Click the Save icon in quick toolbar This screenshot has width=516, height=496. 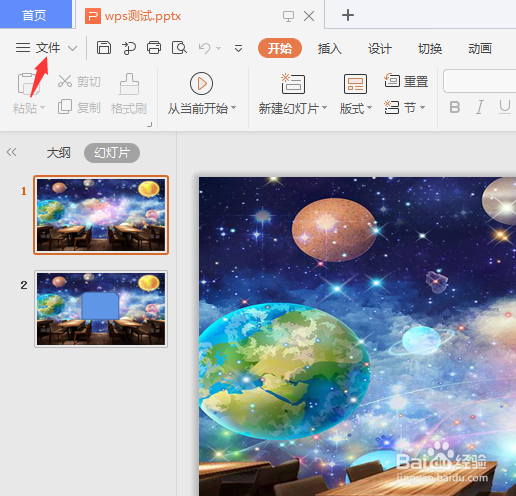tap(104, 48)
